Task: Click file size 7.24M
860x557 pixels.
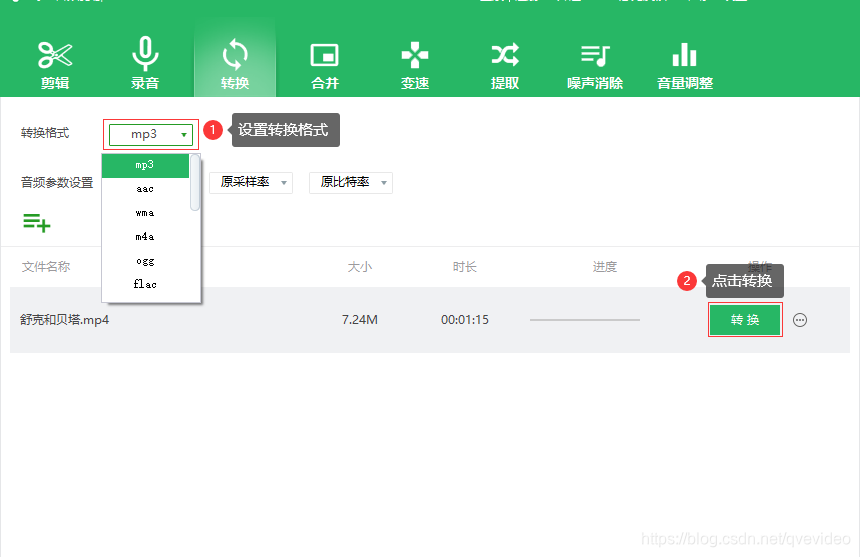Action: click(x=360, y=320)
